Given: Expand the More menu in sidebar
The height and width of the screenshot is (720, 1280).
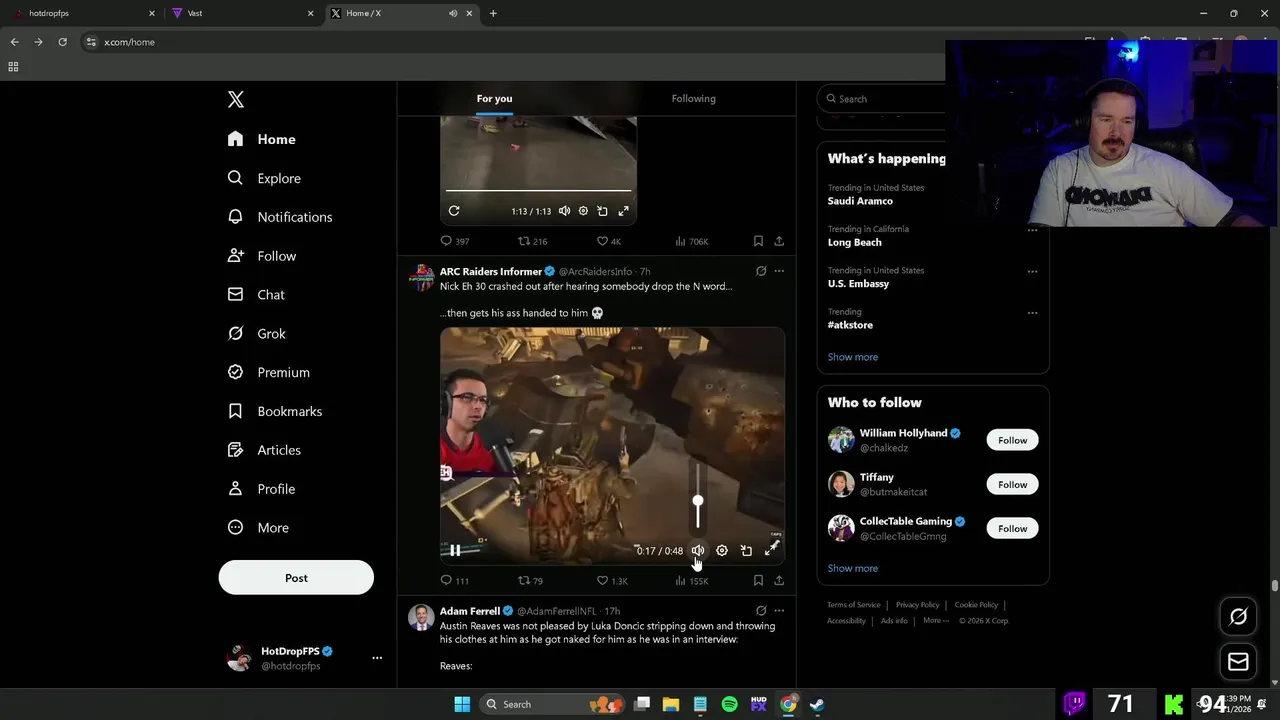Looking at the screenshot, I should (x=258, y=528).
